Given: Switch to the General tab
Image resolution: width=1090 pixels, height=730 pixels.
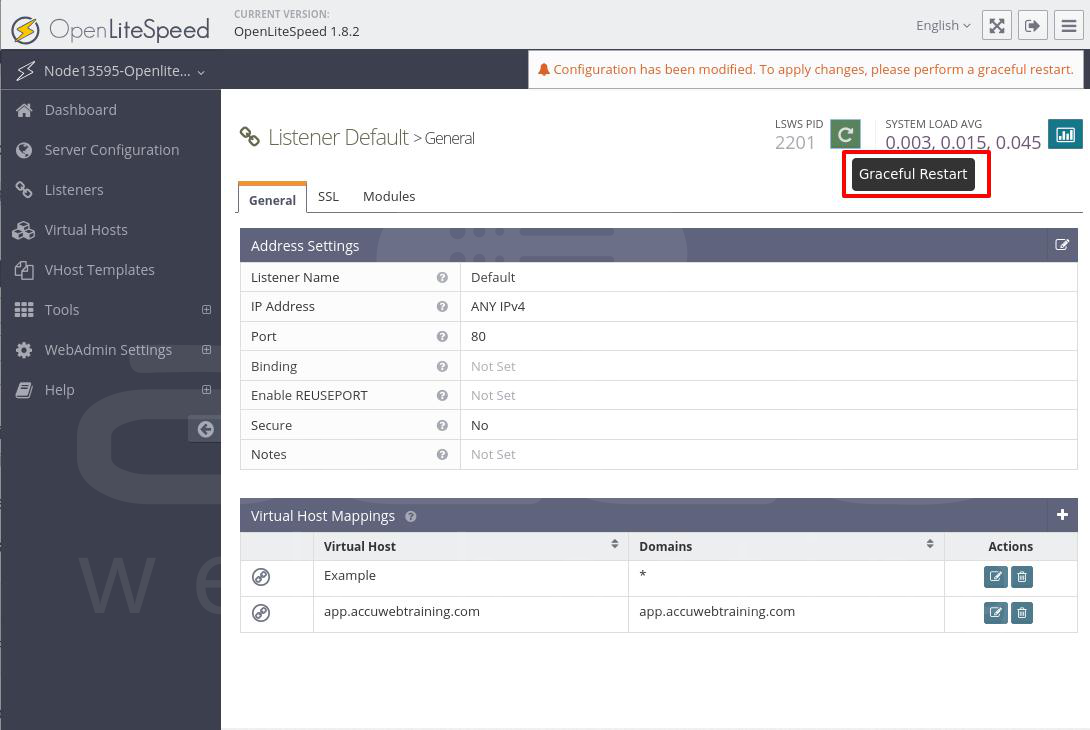Looking at the screenshot, I should point(272,200).
